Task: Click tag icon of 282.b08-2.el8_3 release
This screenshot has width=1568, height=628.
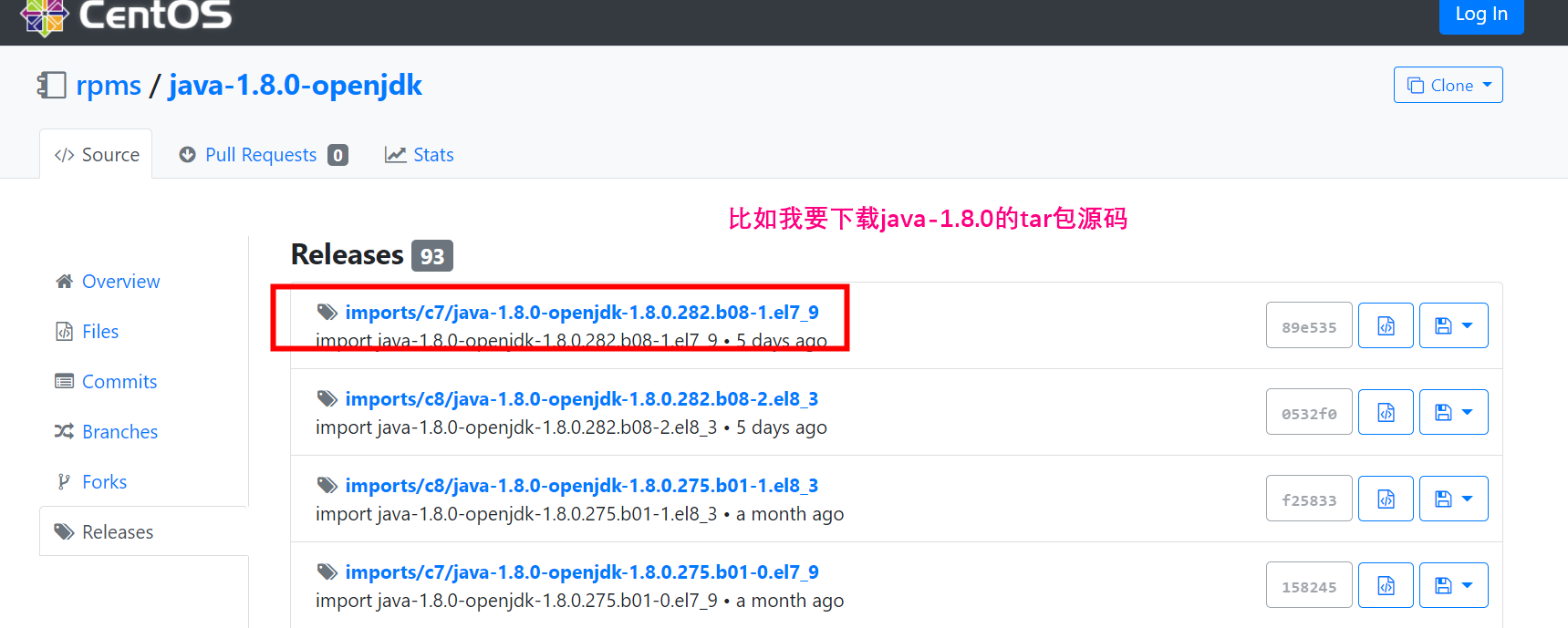Action: coord(327,399)
